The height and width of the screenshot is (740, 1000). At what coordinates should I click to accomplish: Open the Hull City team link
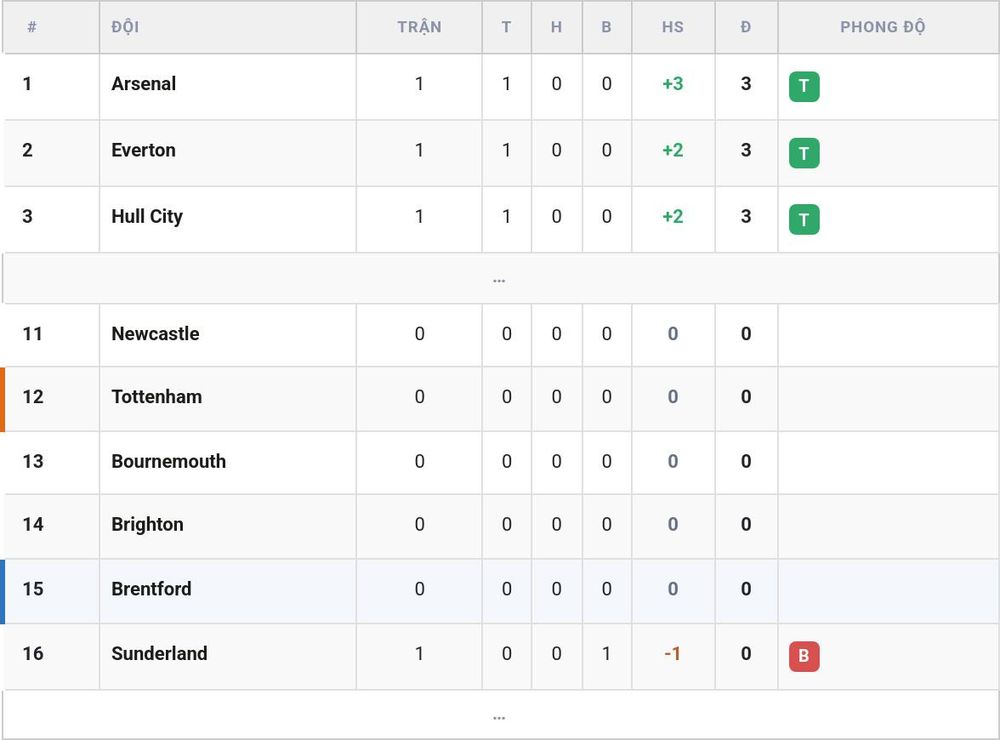click(x=147, y=216)
